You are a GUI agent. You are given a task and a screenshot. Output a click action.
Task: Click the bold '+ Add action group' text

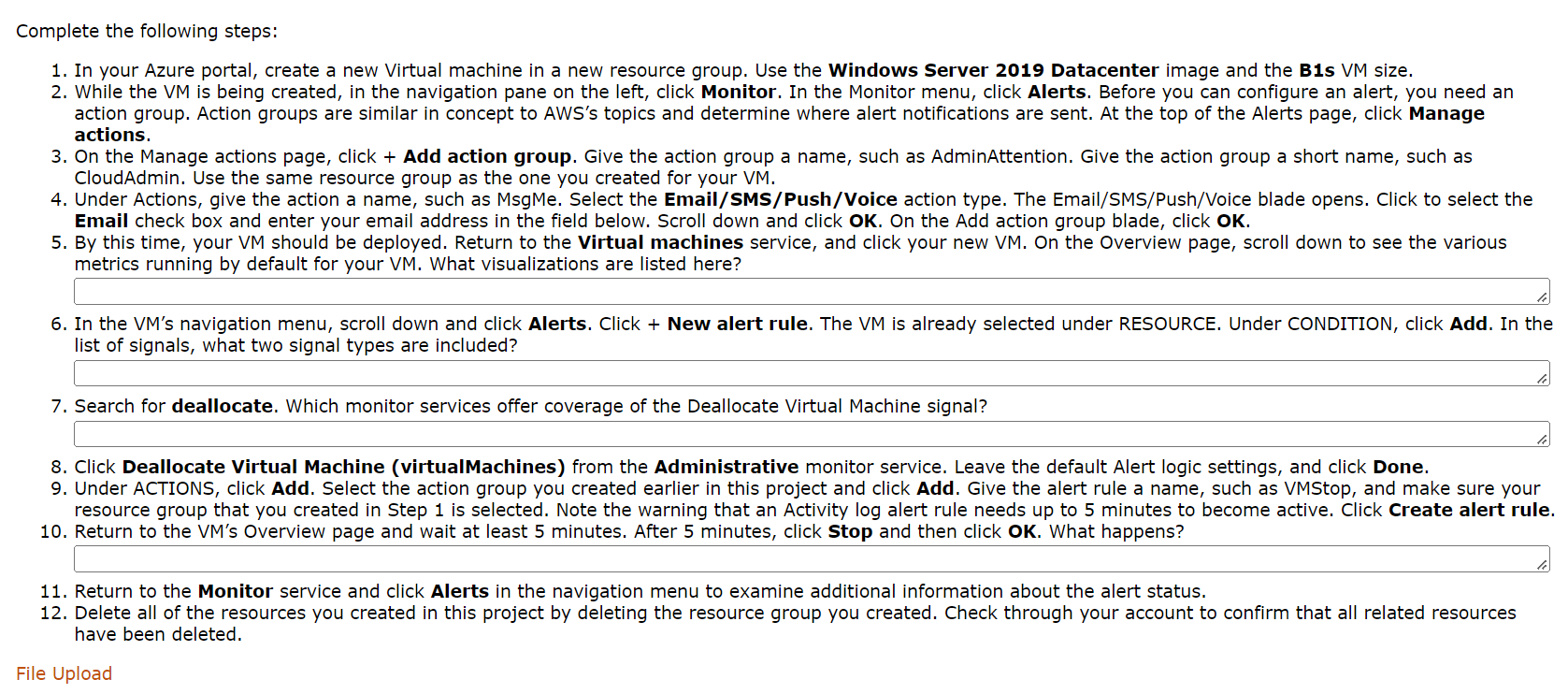click(477, 156)
